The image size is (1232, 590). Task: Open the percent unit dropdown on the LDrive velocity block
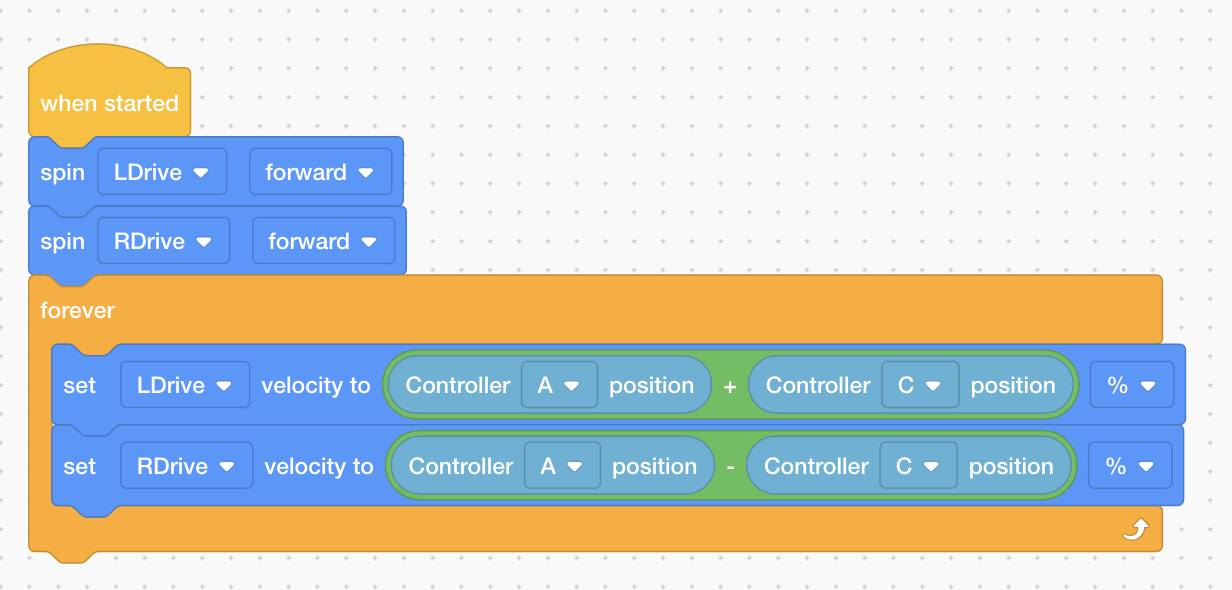click(x=1132, y=385)
